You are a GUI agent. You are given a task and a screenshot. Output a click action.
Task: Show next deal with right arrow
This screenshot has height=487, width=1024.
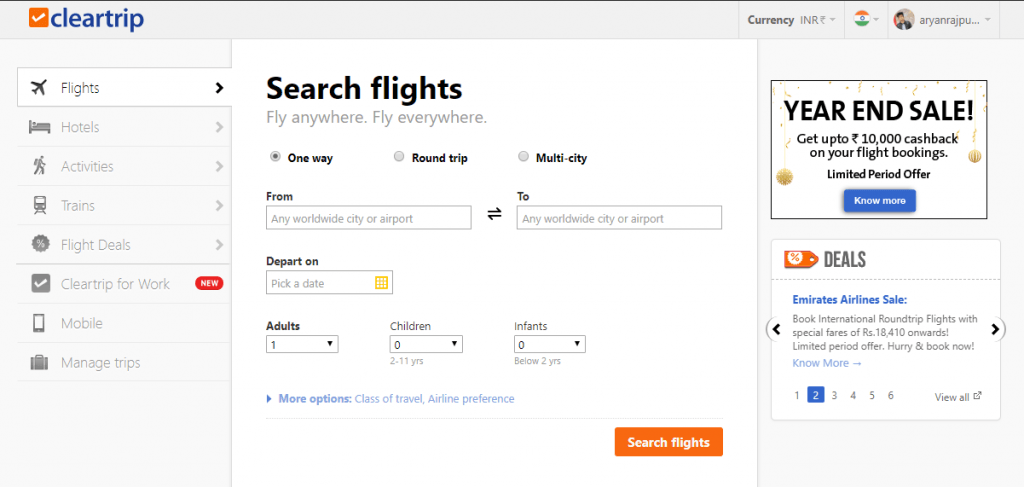[995, 329]
